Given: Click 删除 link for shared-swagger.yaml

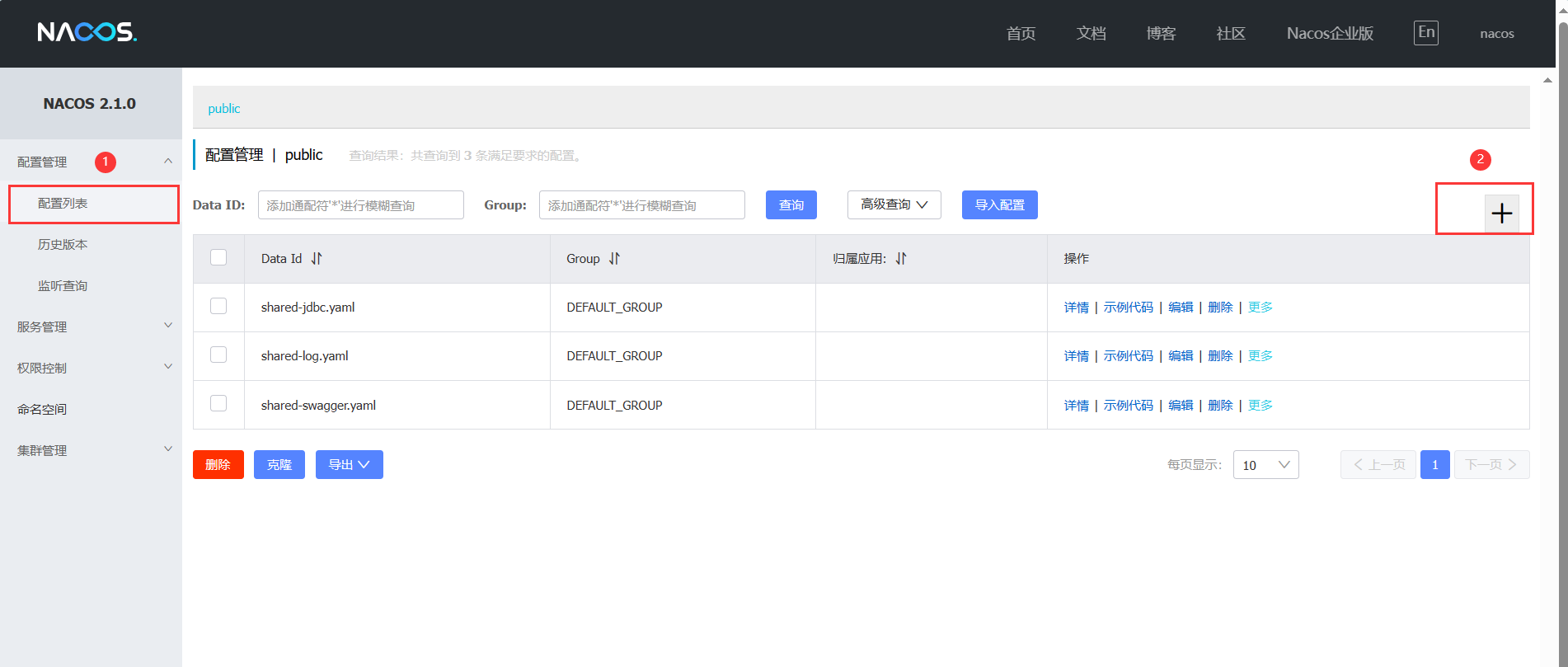Looking at the screenshot, I should 1220,406.
